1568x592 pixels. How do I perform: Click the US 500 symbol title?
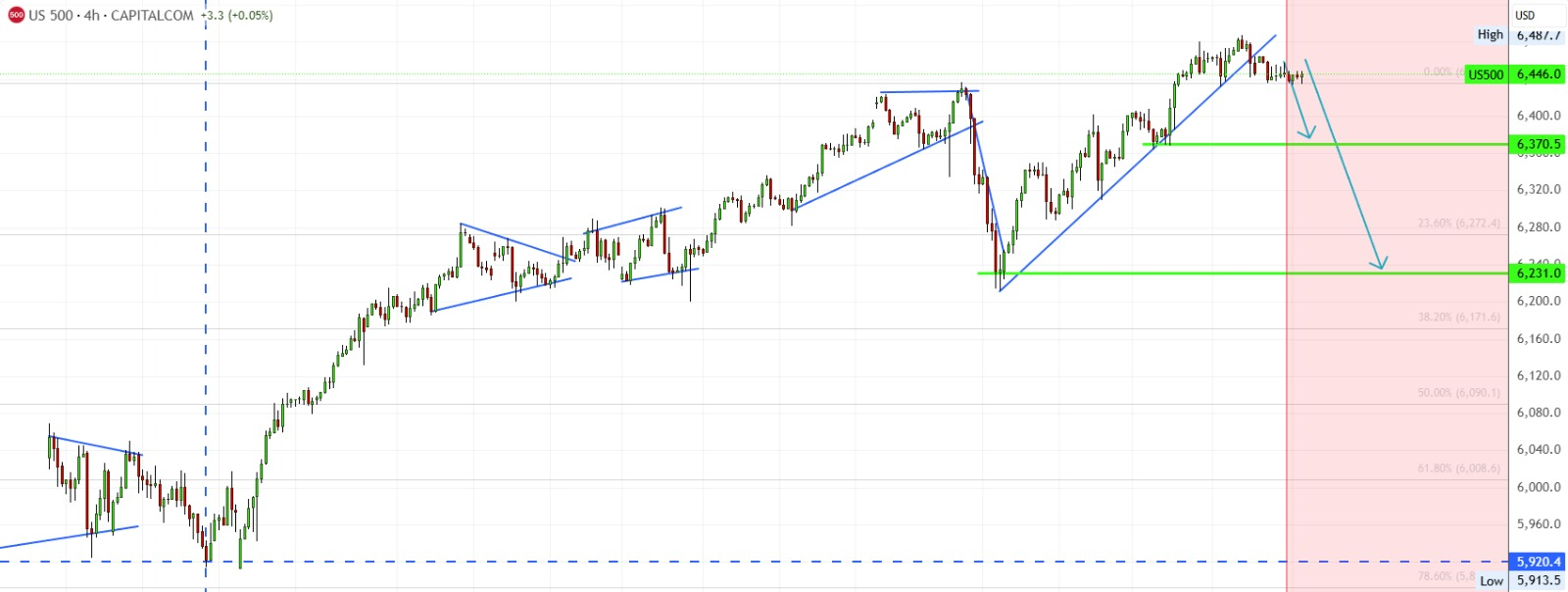click(x=110, y=16)
